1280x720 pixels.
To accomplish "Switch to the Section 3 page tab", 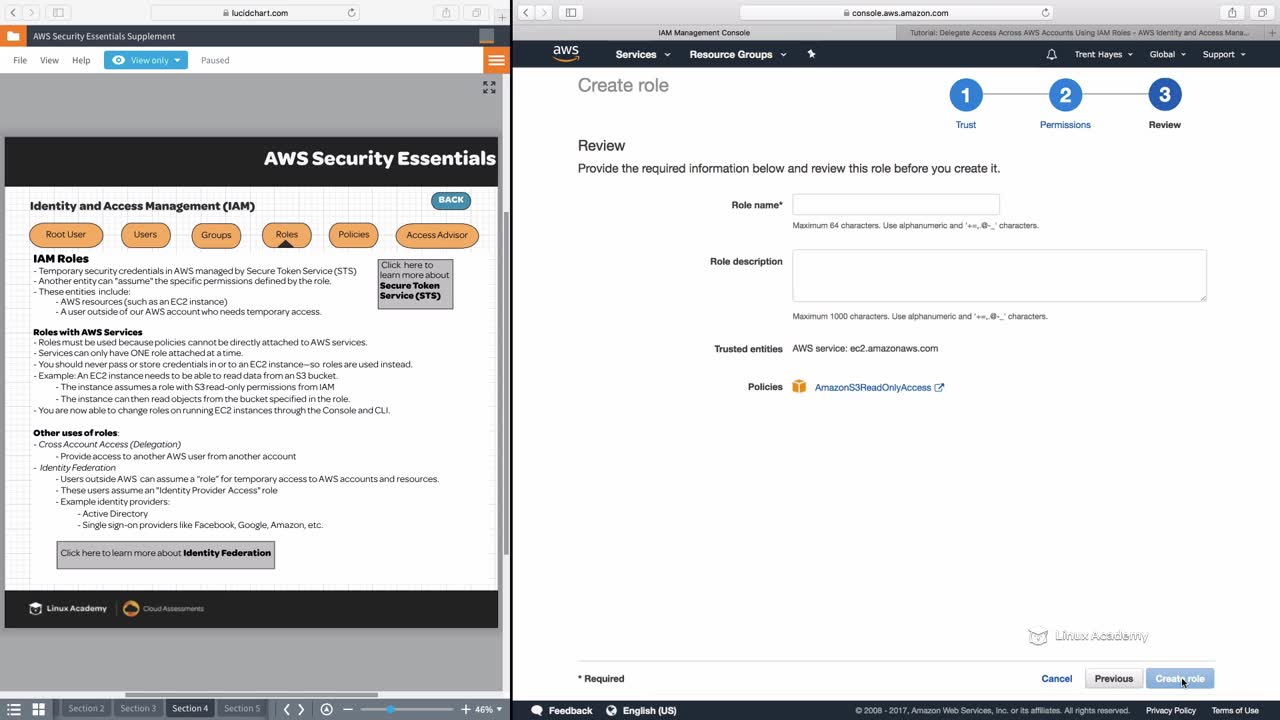I will coord(138,709).
